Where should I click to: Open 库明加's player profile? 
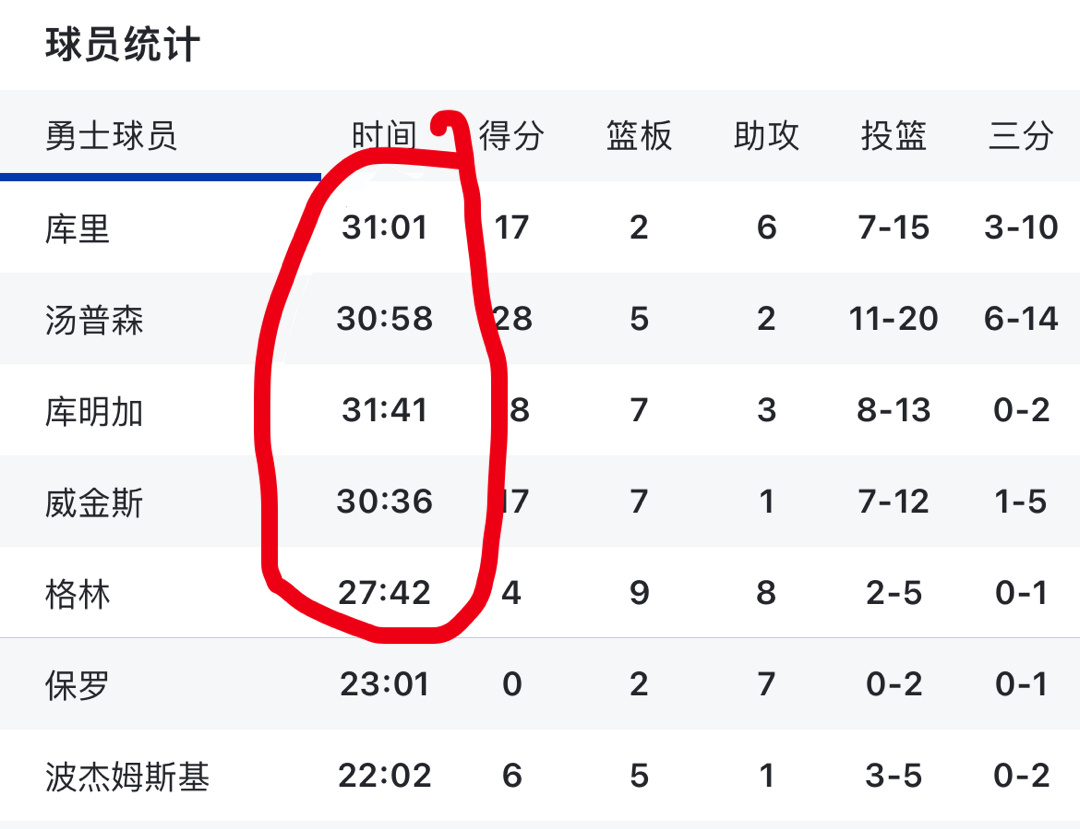point(90,410)
